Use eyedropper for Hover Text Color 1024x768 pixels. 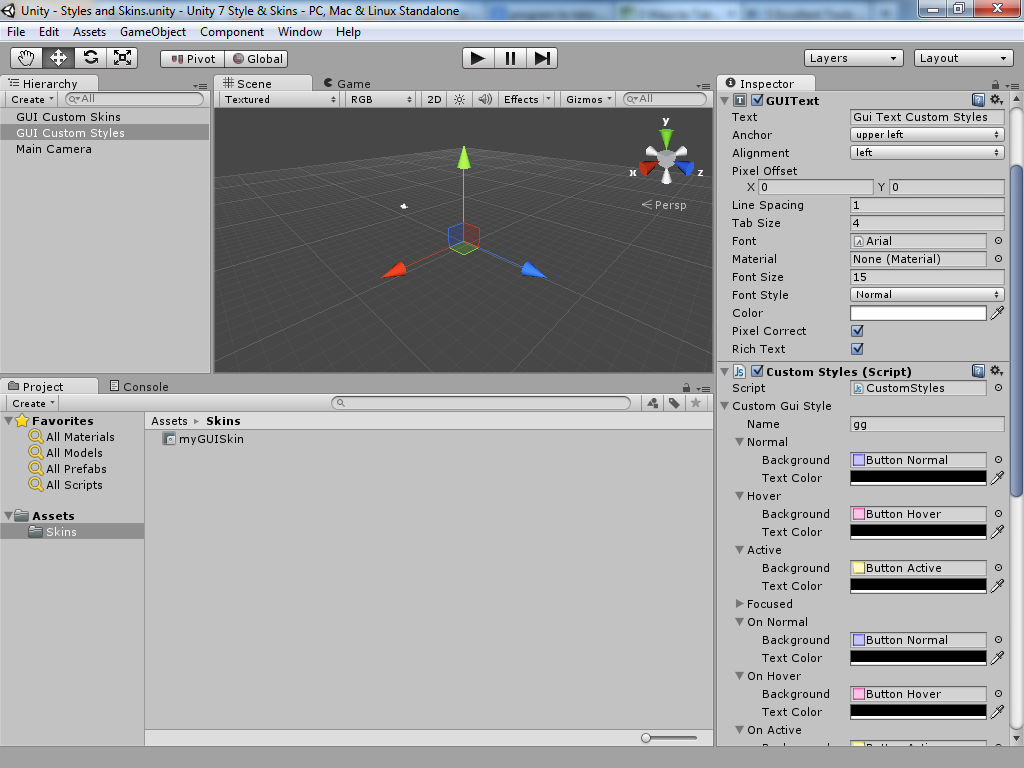click(997, 532)
